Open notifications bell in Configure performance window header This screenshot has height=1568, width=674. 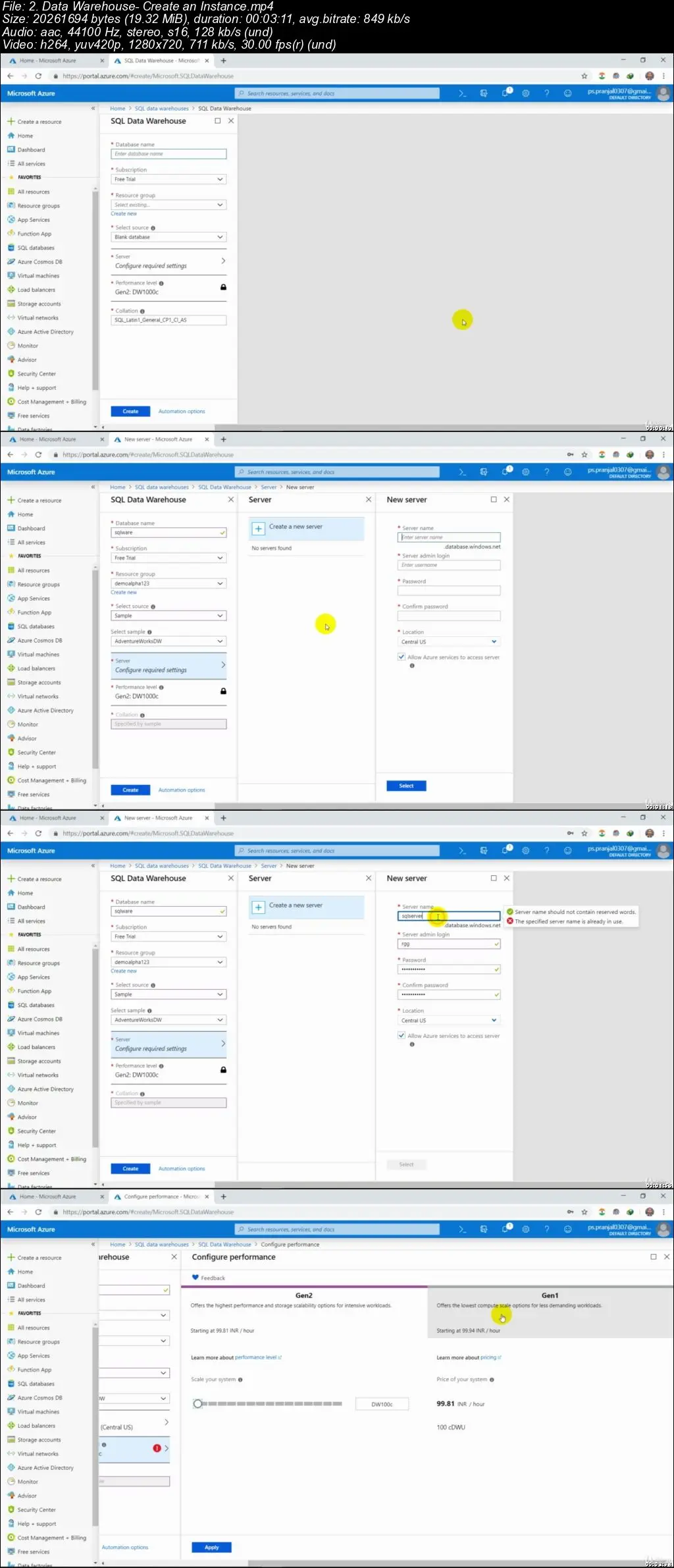pyautogui.click(x=506, y=1229)
